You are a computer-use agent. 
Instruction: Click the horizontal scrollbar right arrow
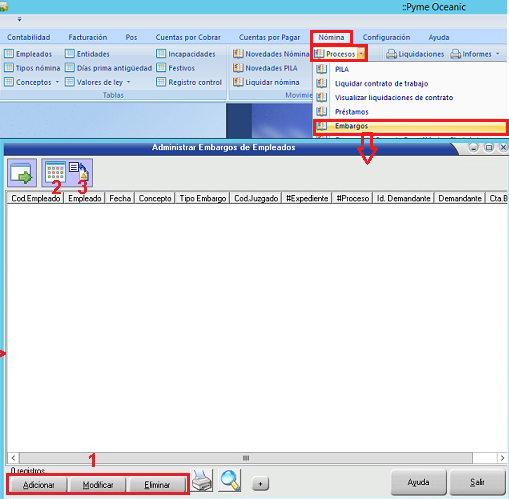click(x=502, y=458)
